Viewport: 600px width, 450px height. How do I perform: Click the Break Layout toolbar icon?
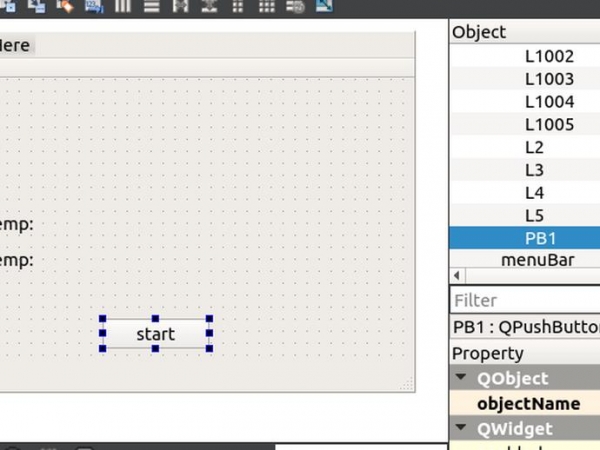point(295,6)
